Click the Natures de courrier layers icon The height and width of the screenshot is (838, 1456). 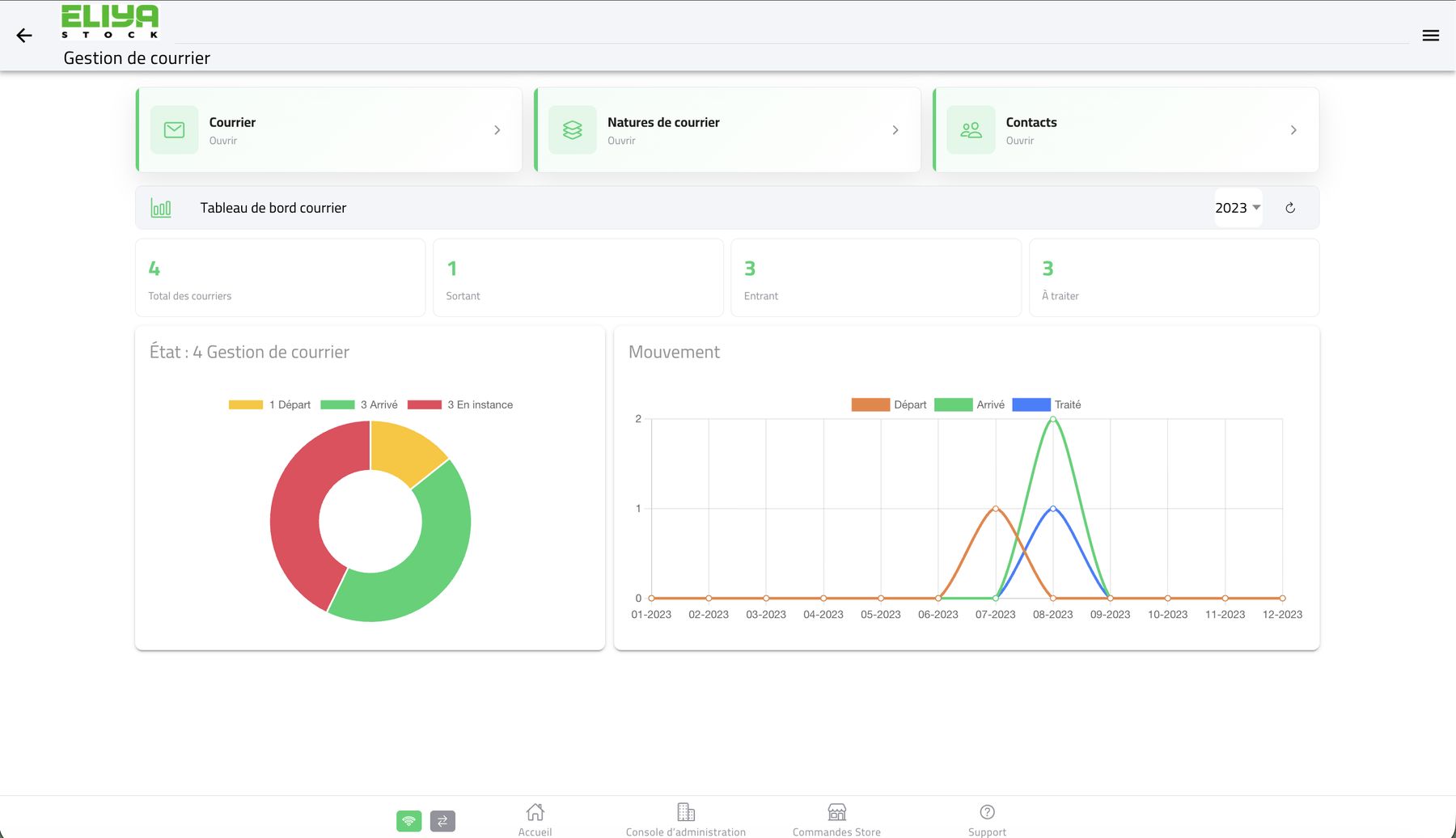tap(573, 129)
